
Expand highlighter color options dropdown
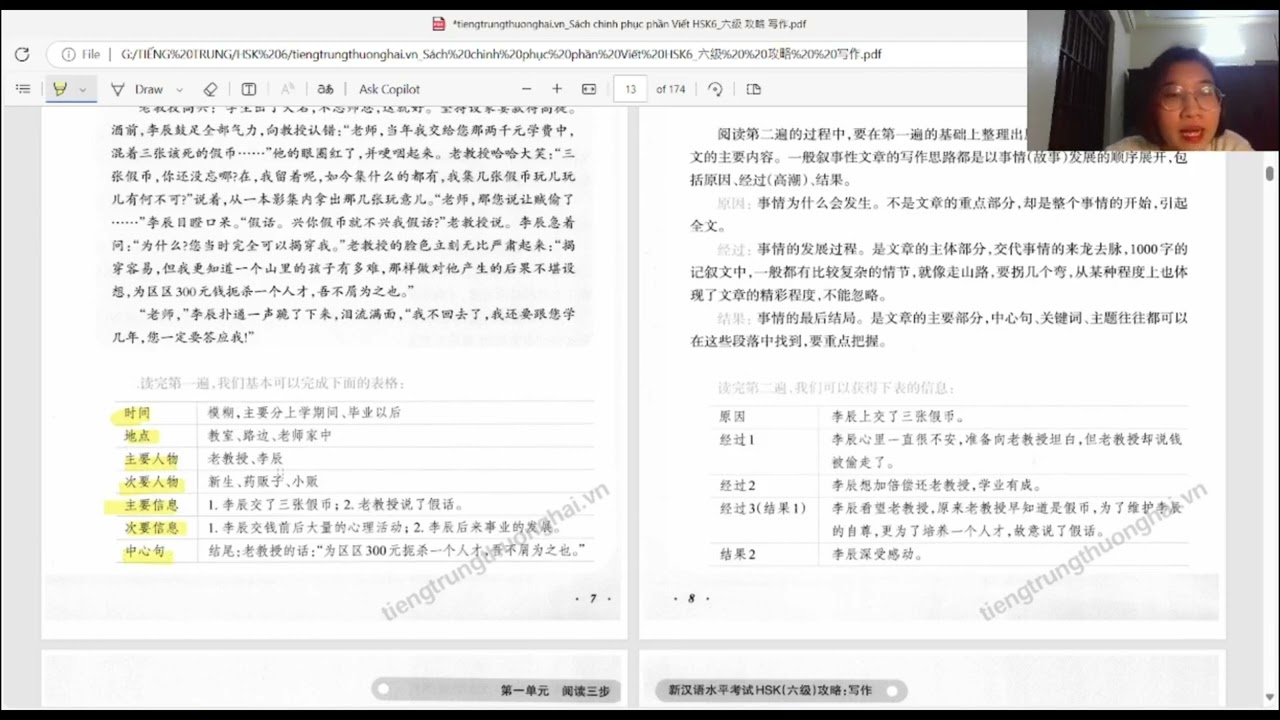(x=83, y=89)
